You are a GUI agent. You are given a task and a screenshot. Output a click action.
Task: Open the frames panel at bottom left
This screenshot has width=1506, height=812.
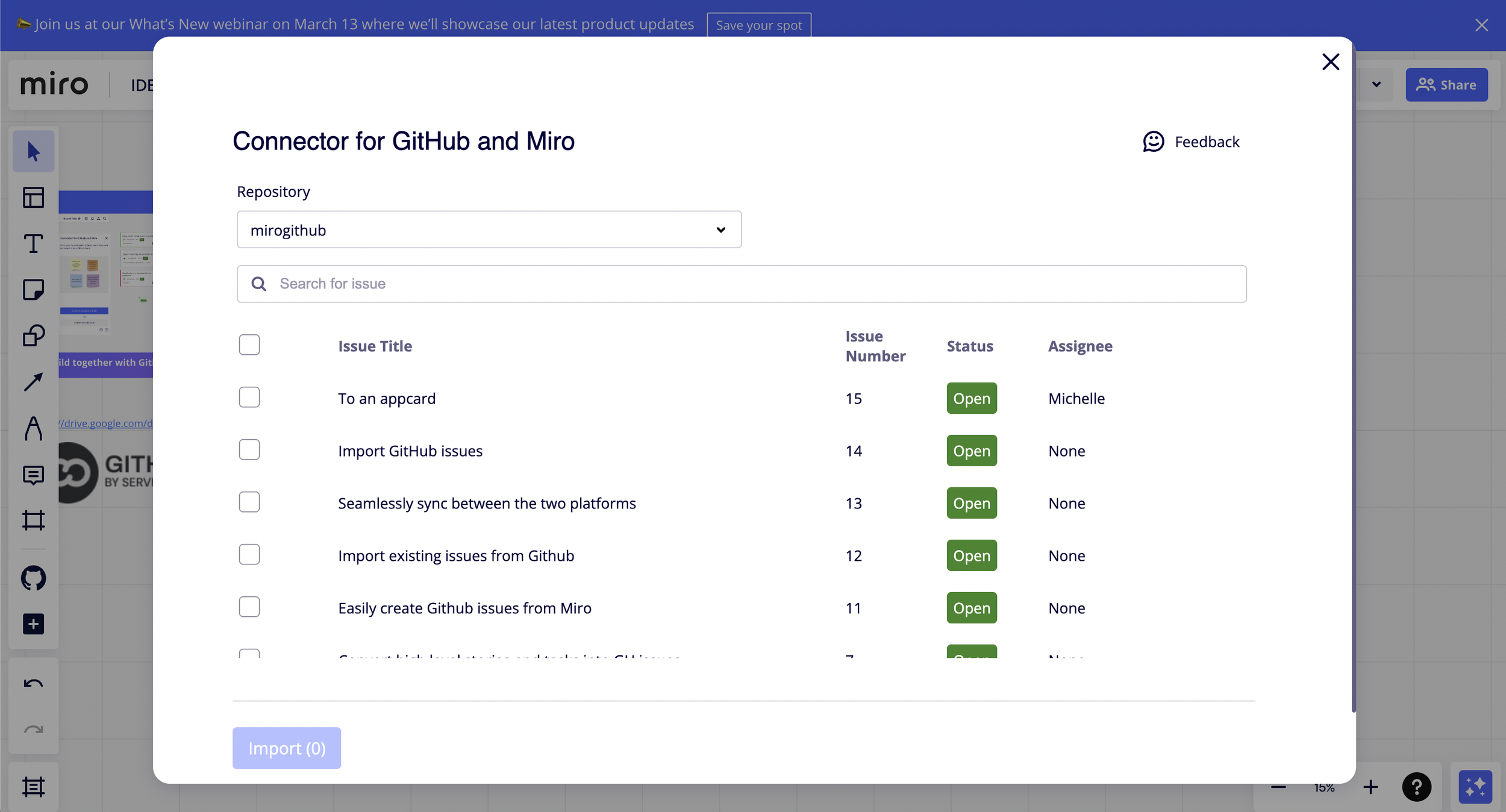34,787
